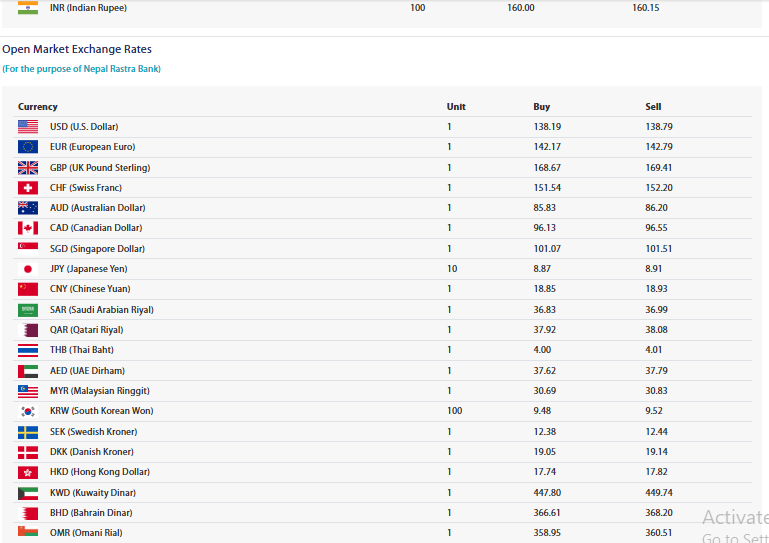Click the Open Market Exchange Rates heading
Image resolution: width=769 pixels, height=543 pixels.
(77, 49)
